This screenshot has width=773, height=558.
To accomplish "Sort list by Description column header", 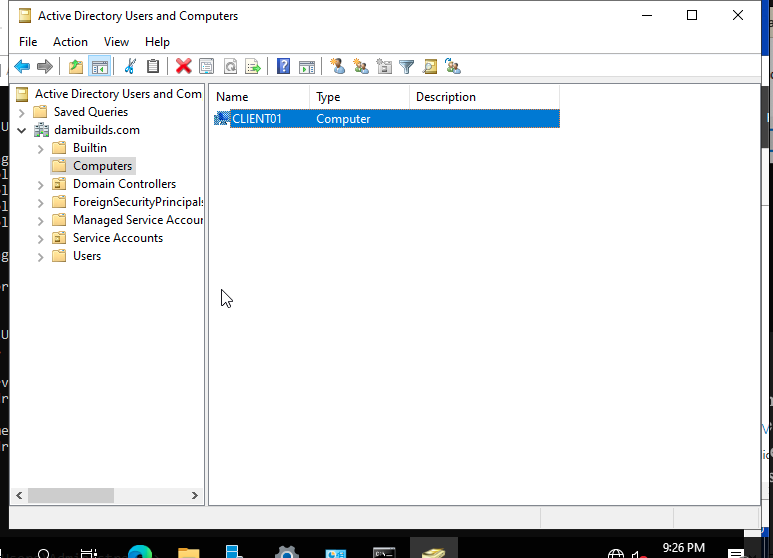I will pyautogui.click(x=484, y=97).
